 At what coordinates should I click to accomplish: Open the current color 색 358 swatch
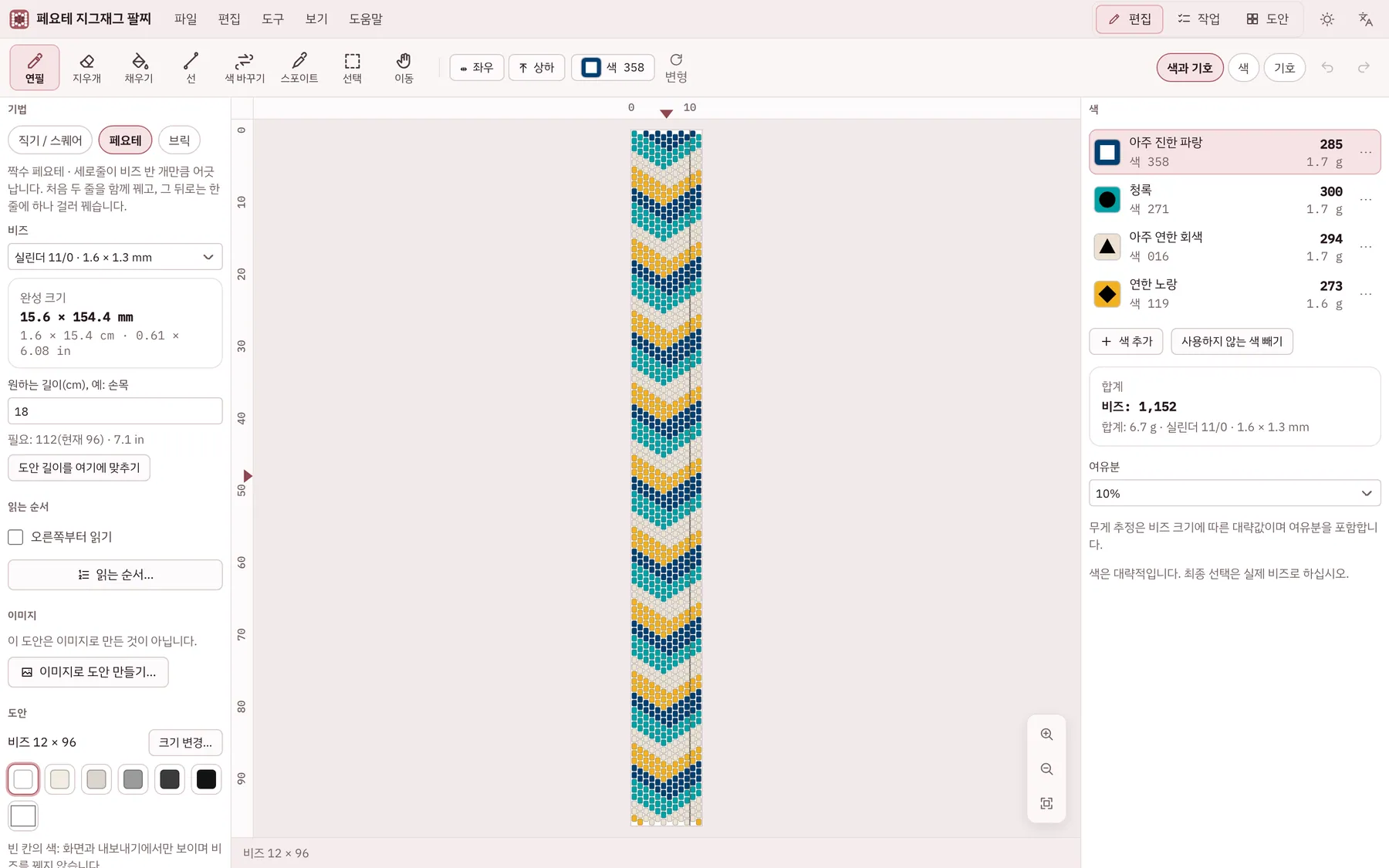coord(613,68)
